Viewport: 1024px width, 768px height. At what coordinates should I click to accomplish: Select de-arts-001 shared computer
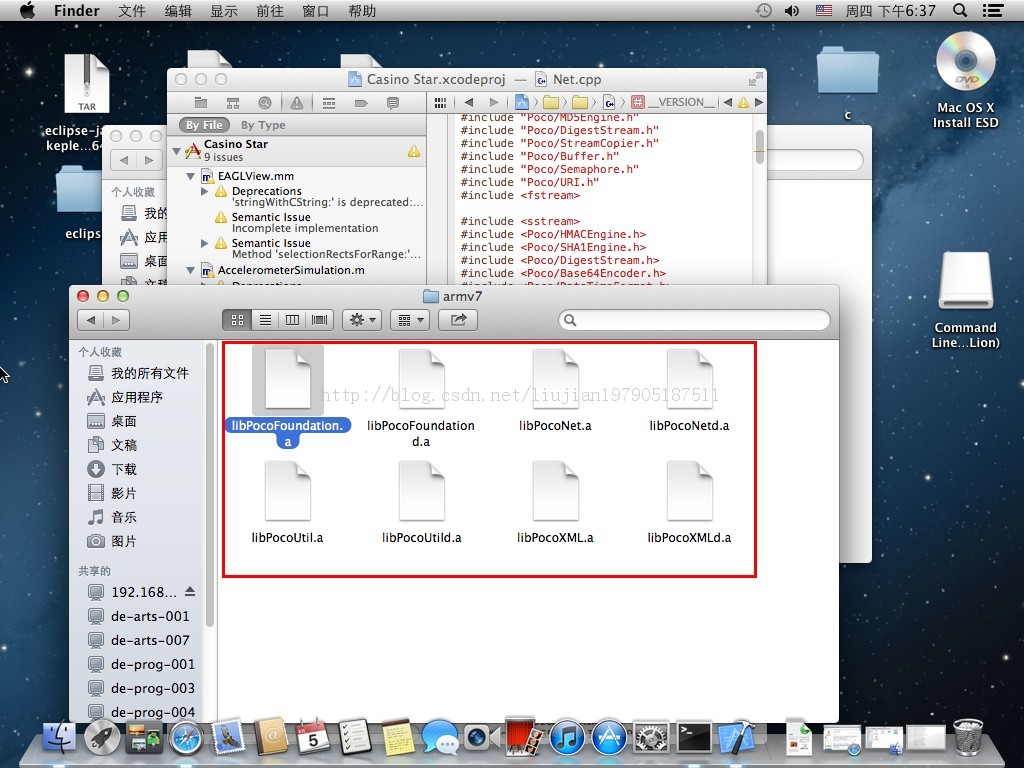tap(138, 616)
